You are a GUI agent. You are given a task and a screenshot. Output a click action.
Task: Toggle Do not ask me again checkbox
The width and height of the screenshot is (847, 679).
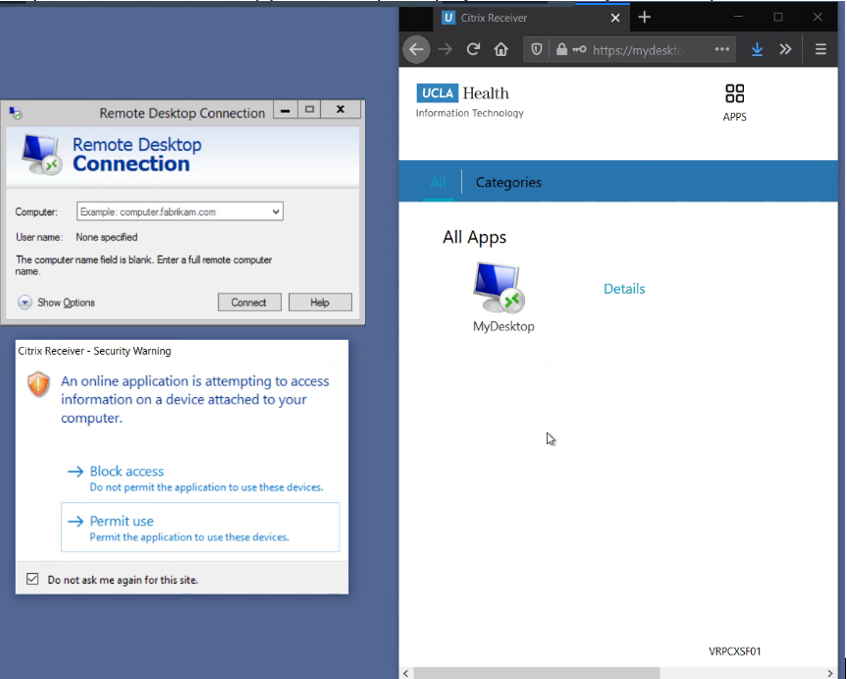click(32, 579)
